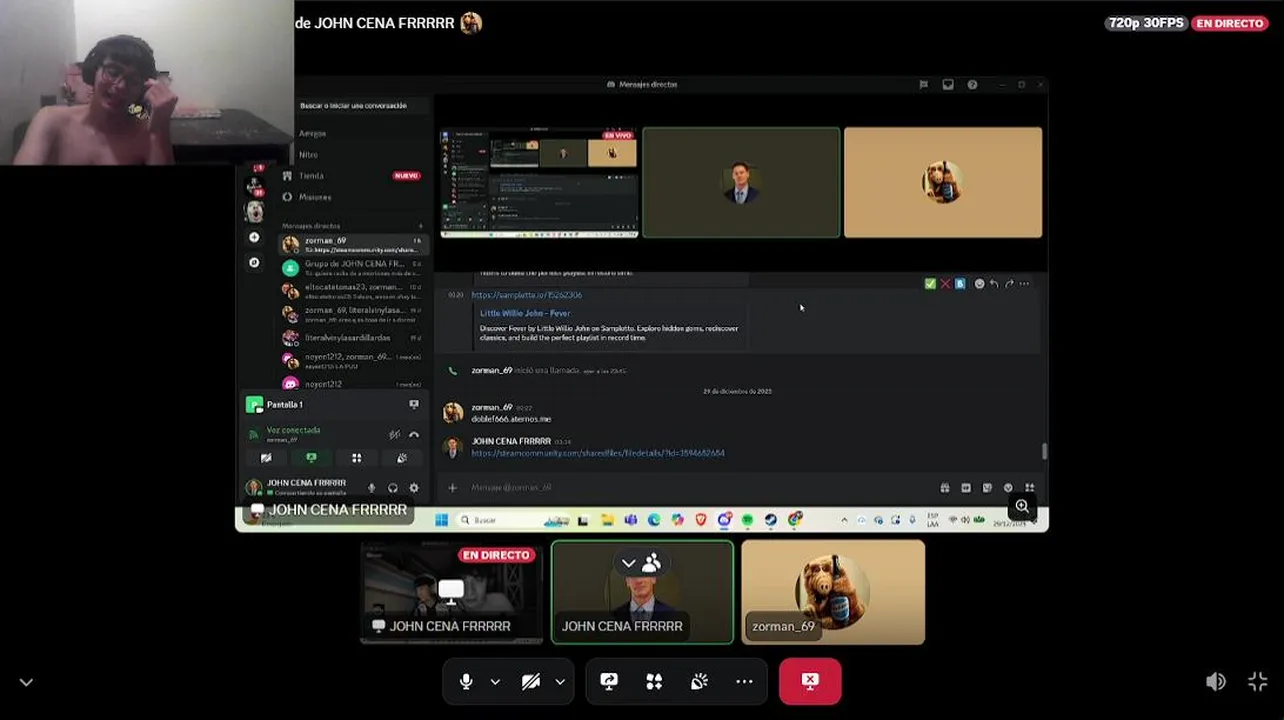Select JOHN CENA FRRRRR live stream tile
Screen dimensions: 1284x720
(x=451, y=592)
